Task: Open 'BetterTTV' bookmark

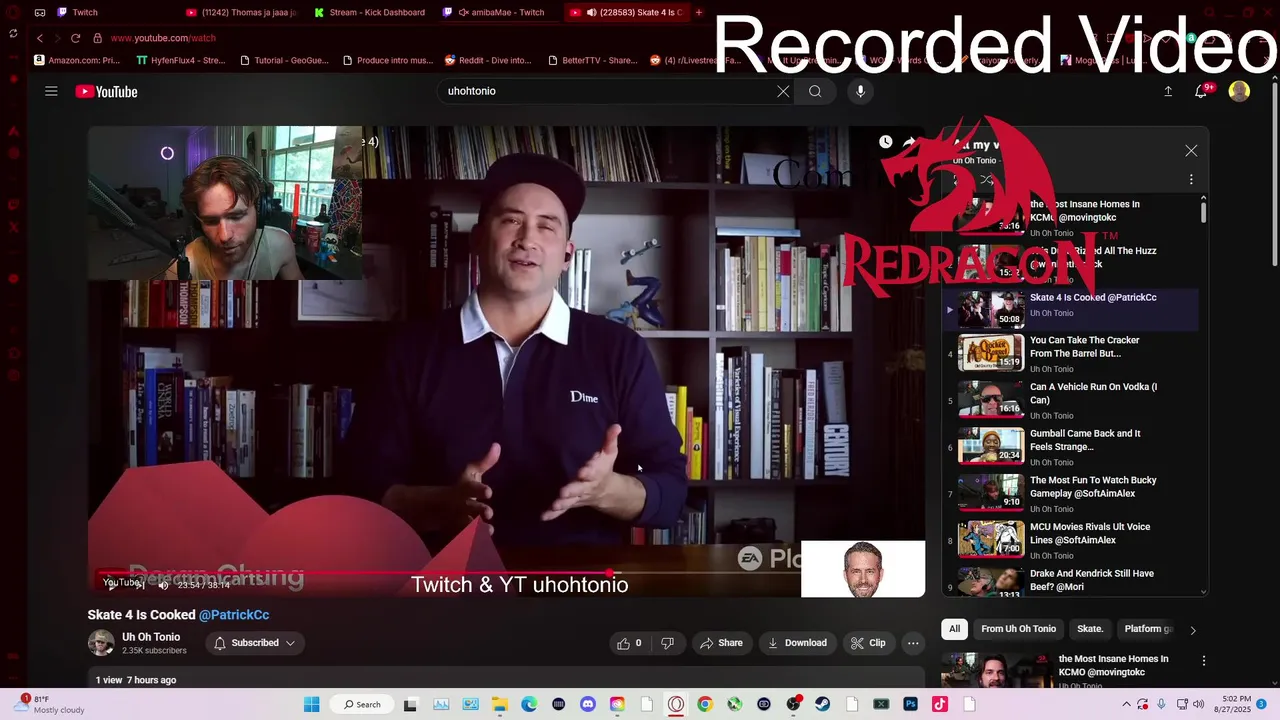Action: click(x=593, y=60)
